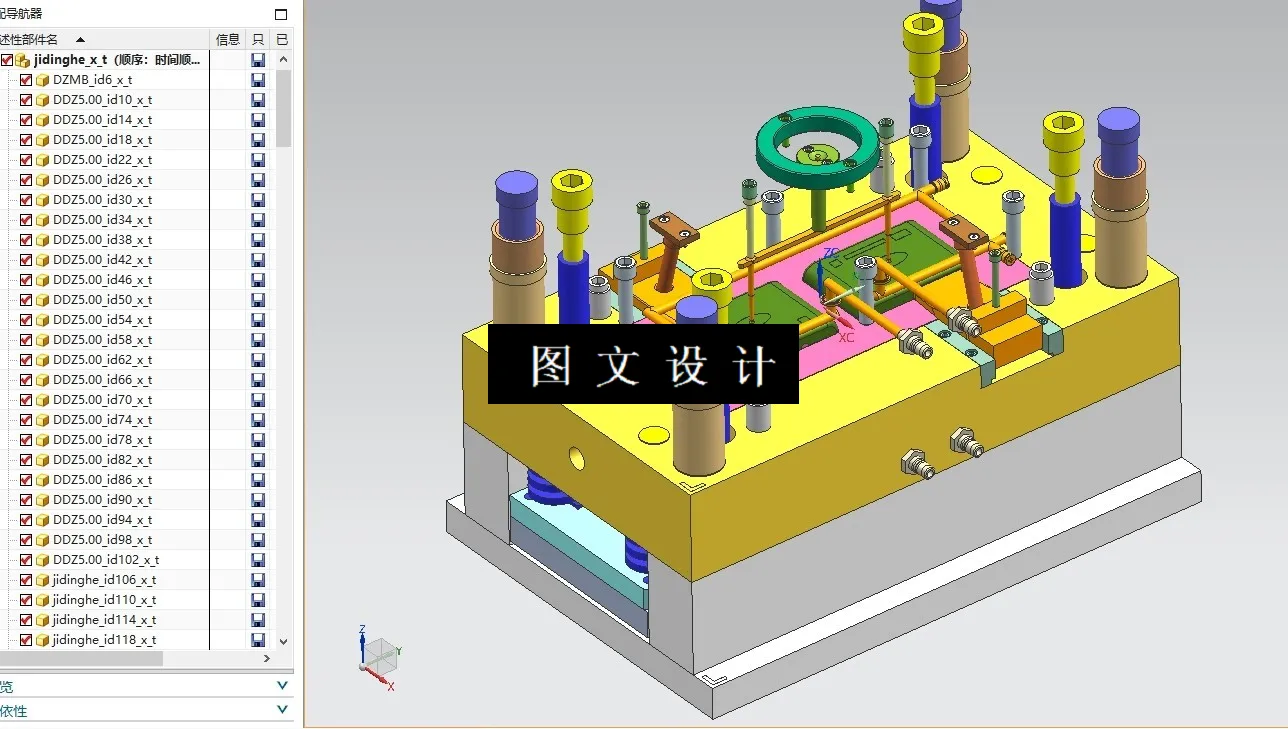Click the navigator panel restore square button

coord(280,14)
